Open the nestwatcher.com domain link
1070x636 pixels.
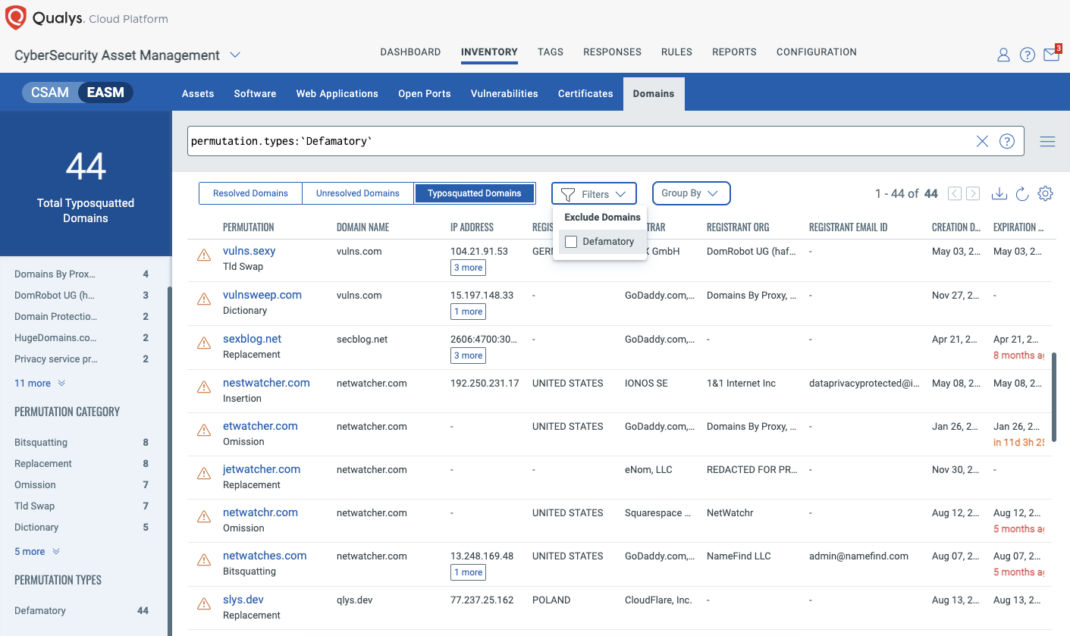(x=264, y=382)
